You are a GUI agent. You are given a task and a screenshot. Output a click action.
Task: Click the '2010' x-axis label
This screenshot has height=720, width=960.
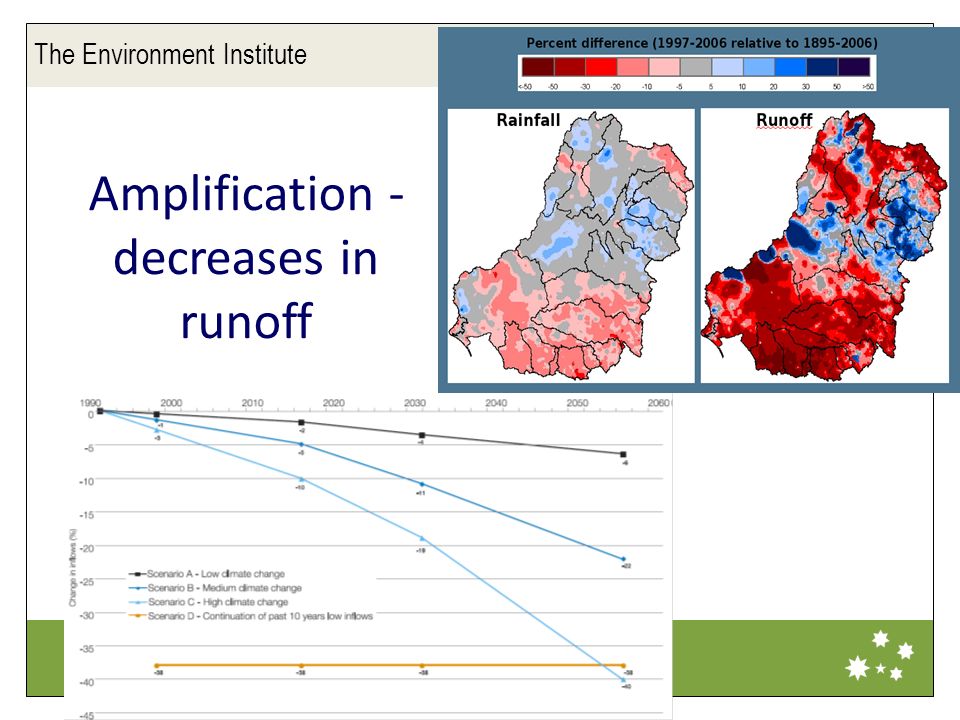pos(252,403)
